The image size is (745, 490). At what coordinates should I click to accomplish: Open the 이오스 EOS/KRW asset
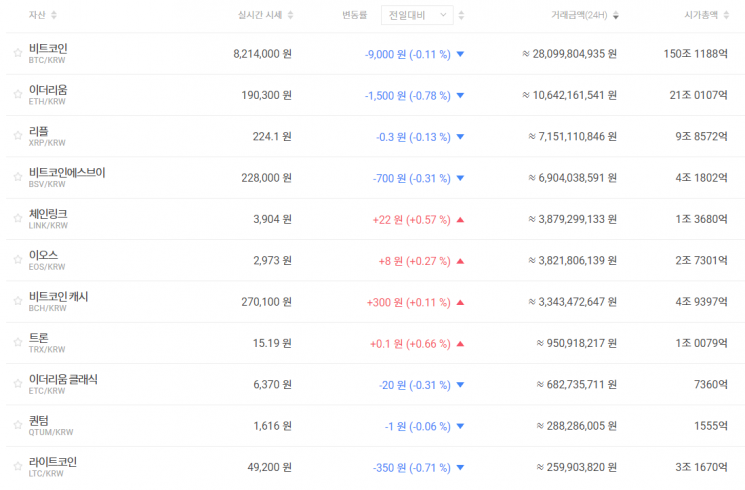47,260
